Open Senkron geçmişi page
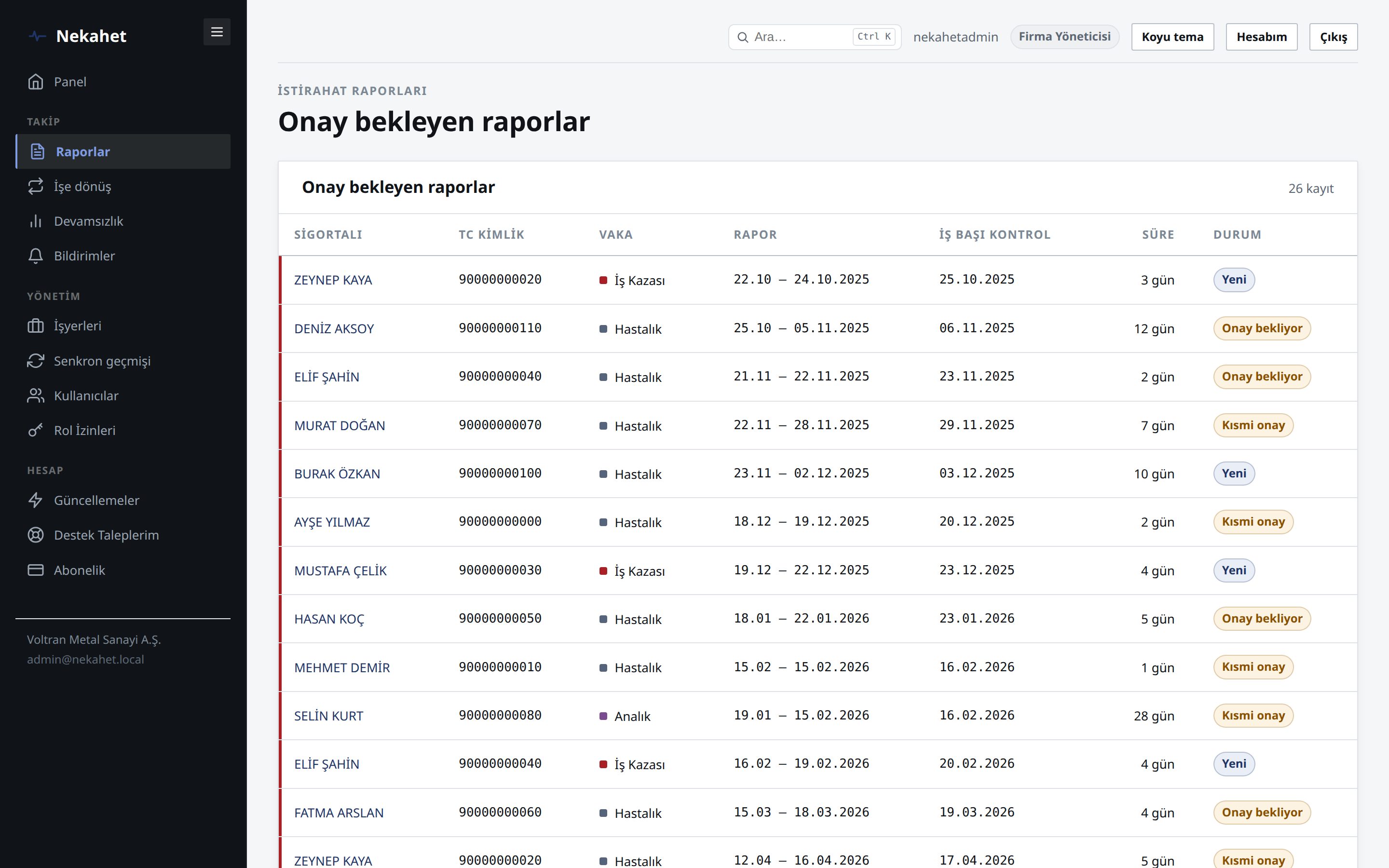 [x=123, y=361]
